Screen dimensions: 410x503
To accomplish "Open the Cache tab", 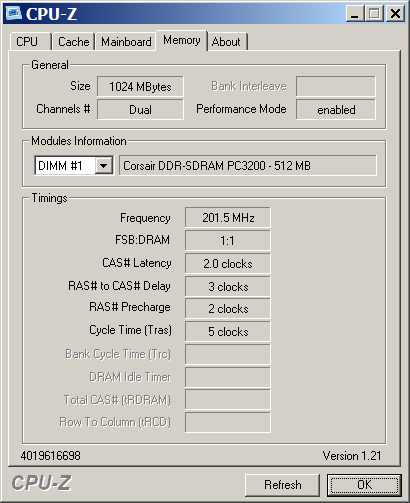I will [73, 42].
